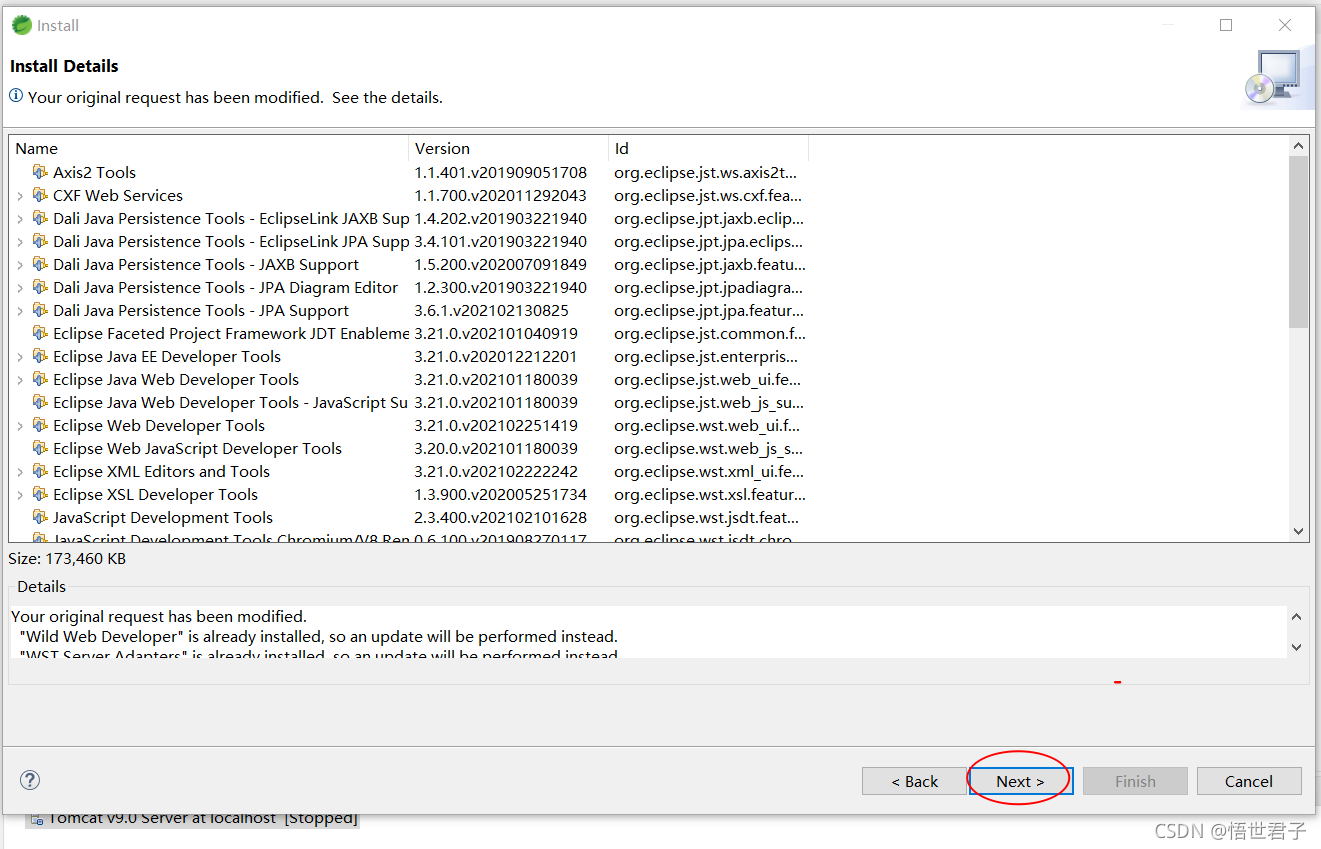This screenshot has height=849, width=1321.
Task: Click the JavaScript Support row feature icon
Action: (40, 402)
